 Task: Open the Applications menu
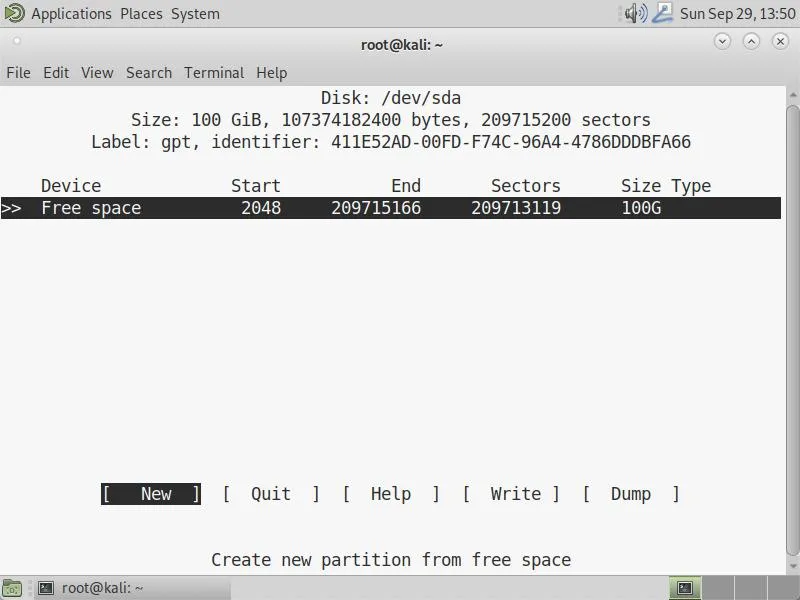click(x=71, y=14)
